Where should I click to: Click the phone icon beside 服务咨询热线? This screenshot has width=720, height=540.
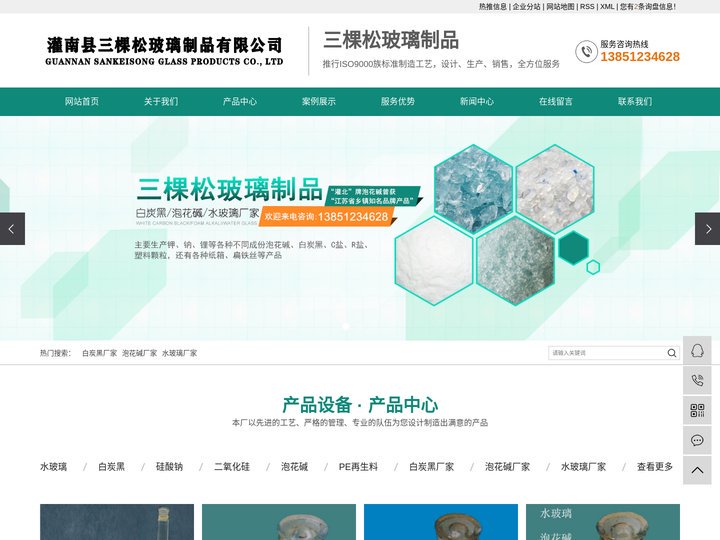[x=586, y=51]
